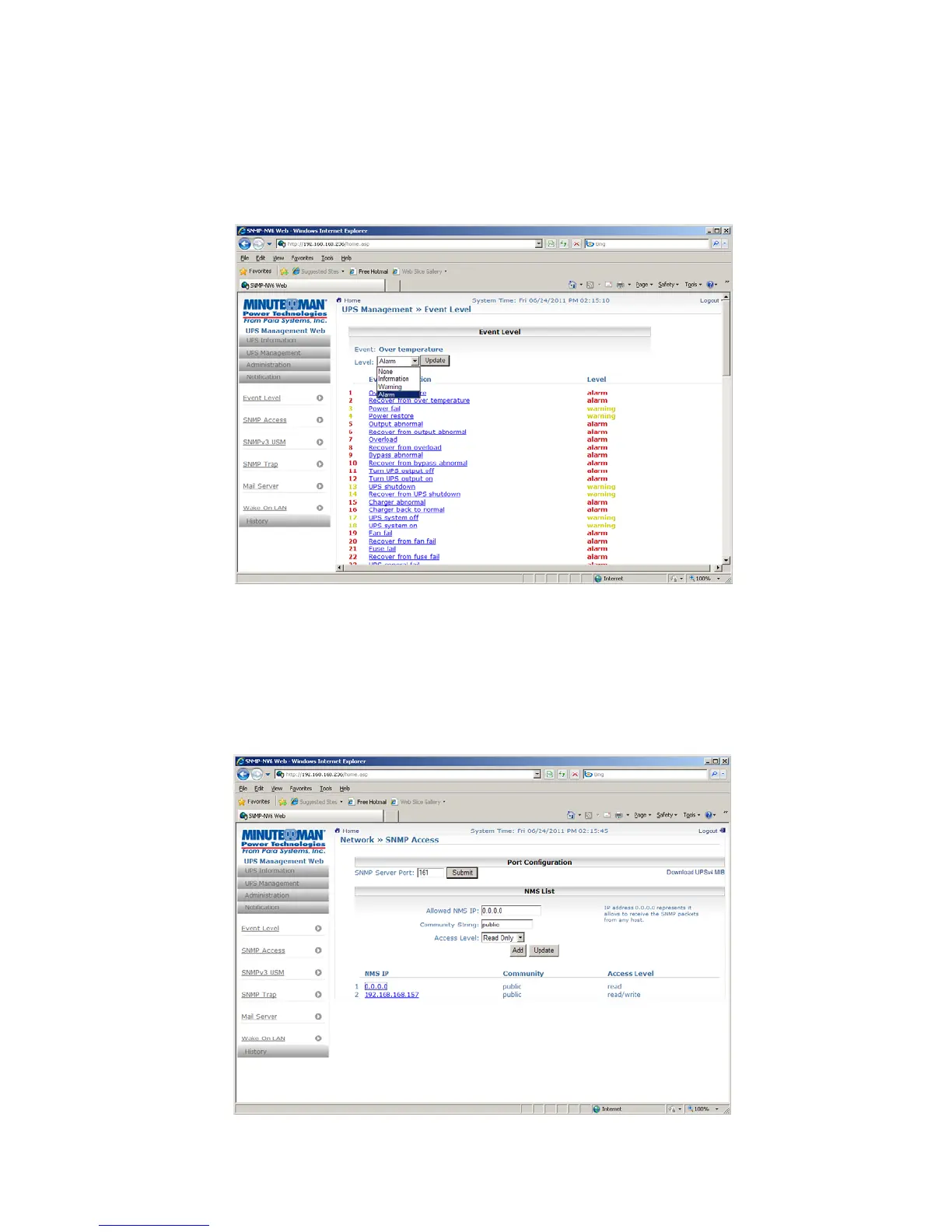This screenshot has height=1232, width=952.
Task: Click vertical scrollbar thumb in Event Level window
Action: pos(726,338)
